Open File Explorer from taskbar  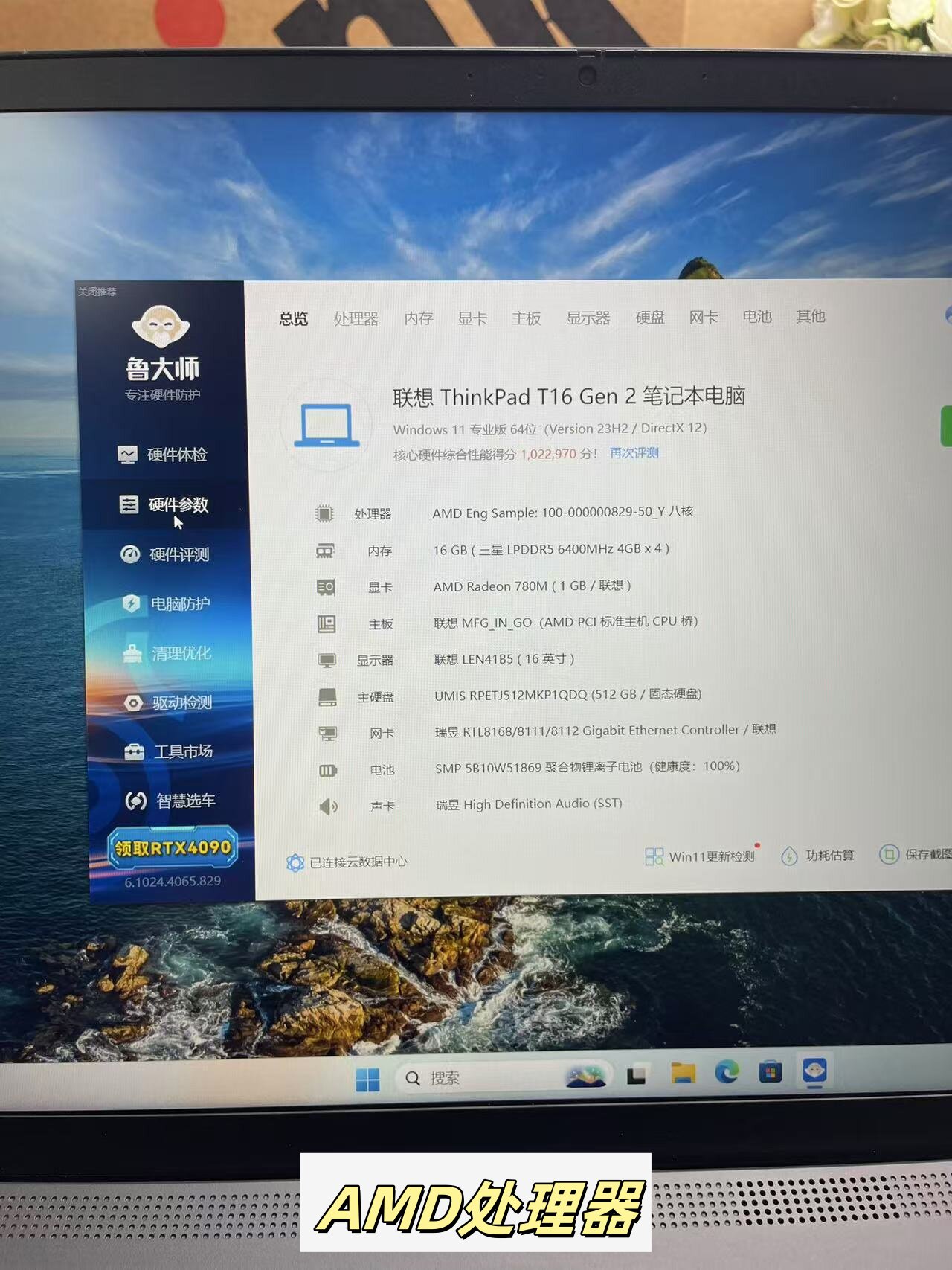684,1074
